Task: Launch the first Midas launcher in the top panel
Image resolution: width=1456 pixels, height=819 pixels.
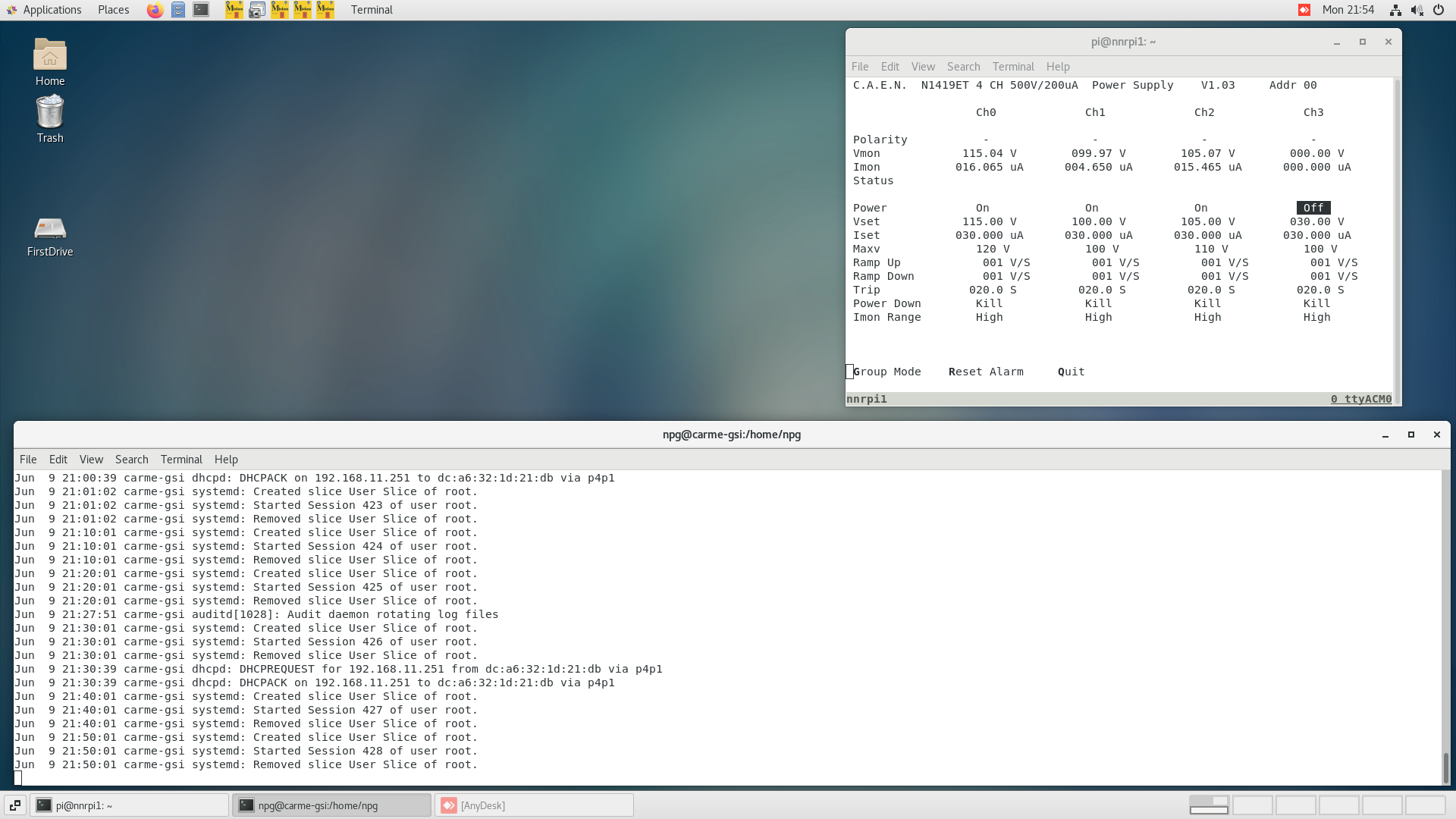Action: click(x=234, y=10)
